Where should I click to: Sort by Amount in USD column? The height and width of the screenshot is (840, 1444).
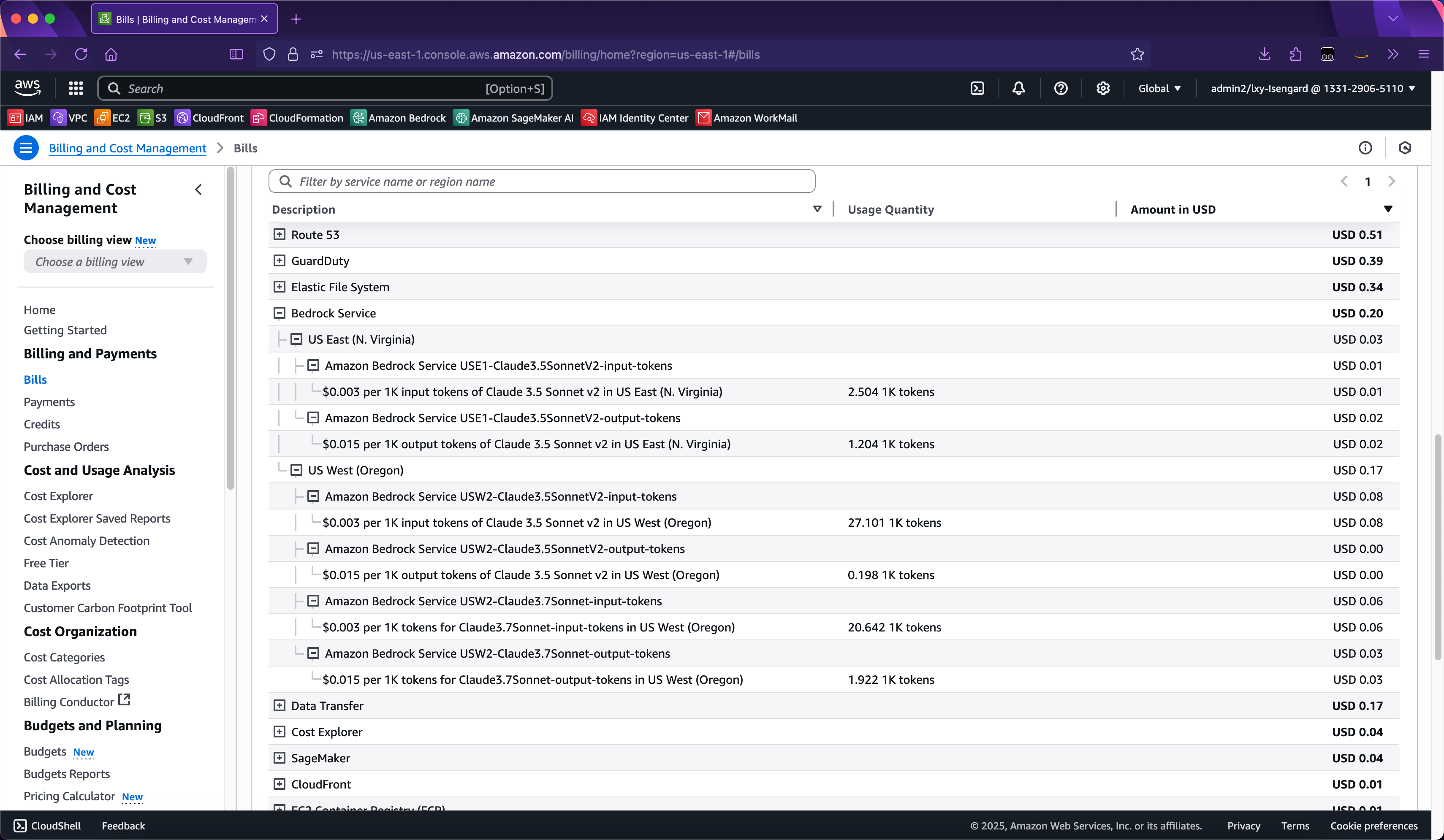[1388, 209]
